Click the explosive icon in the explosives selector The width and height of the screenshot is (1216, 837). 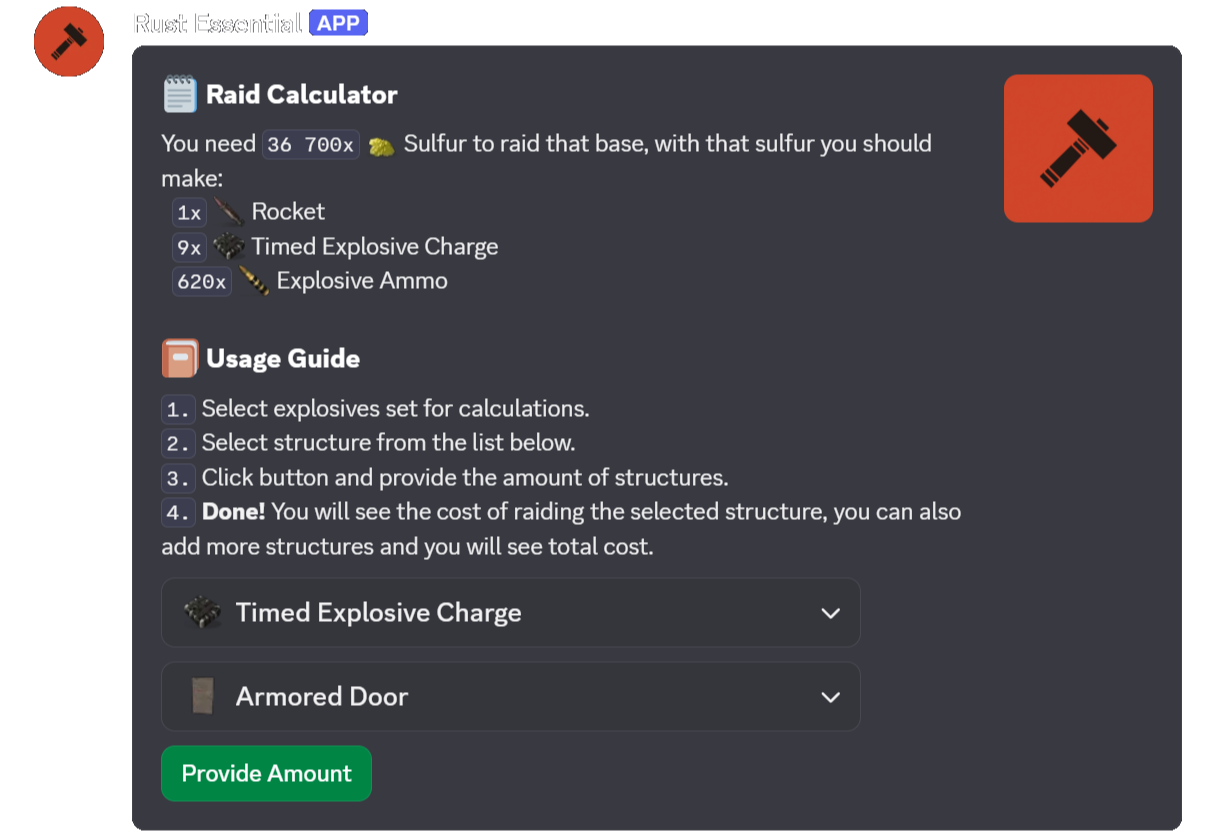[x=203, y=612]
